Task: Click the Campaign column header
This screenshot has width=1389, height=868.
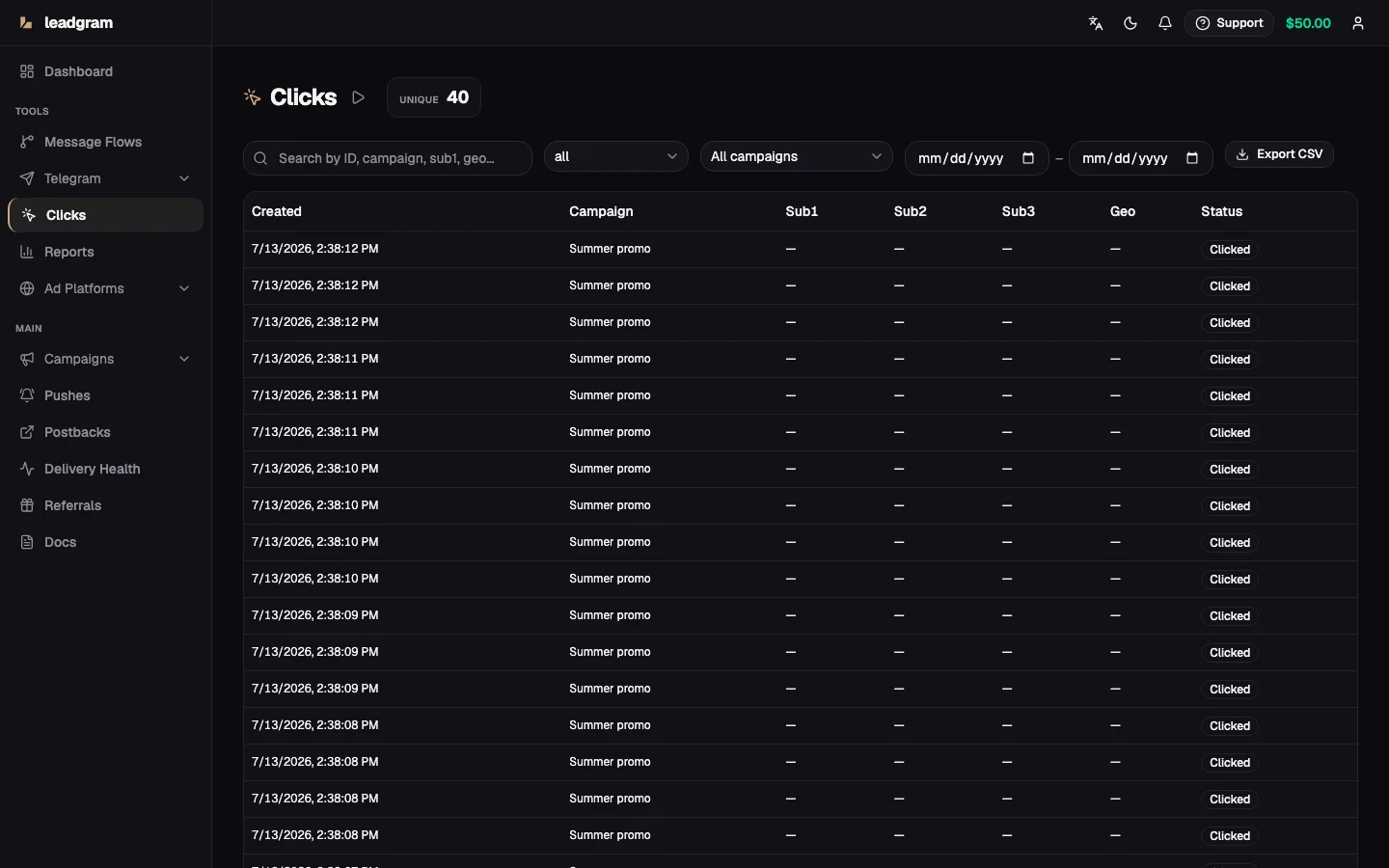Action: (x=601, y=211)
